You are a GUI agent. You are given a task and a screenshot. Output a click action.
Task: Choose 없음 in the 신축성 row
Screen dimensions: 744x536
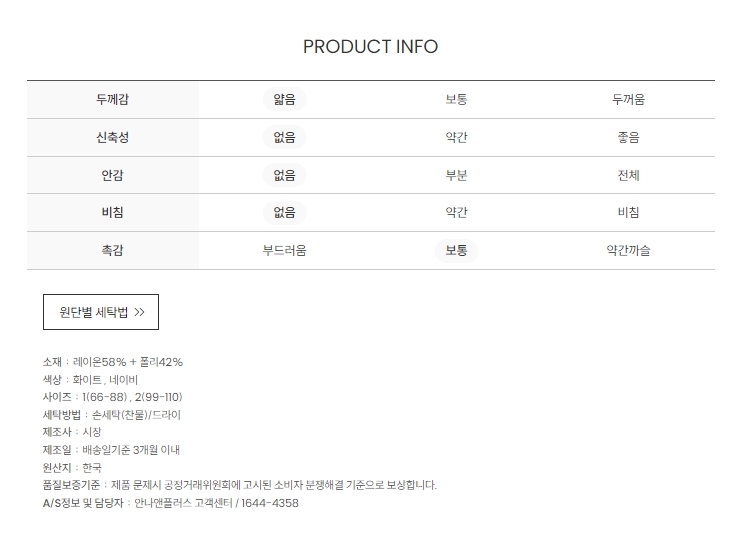285,138
